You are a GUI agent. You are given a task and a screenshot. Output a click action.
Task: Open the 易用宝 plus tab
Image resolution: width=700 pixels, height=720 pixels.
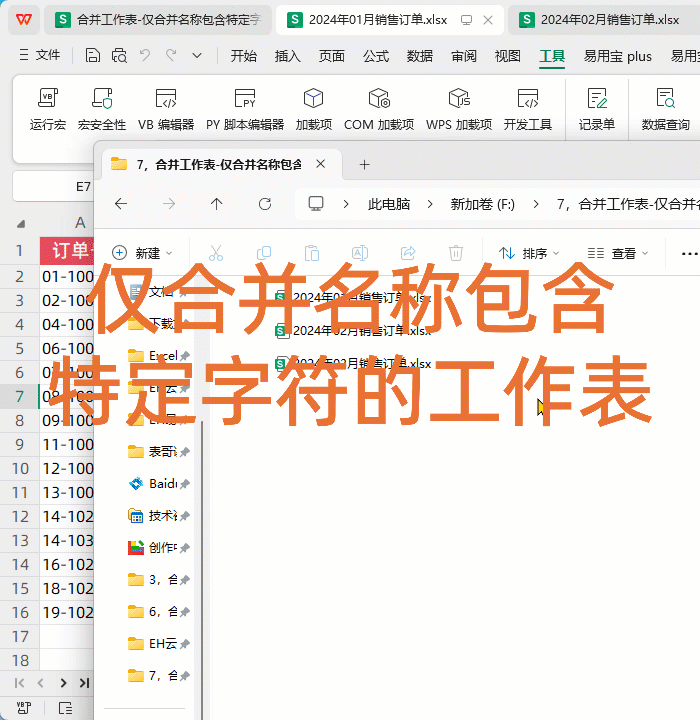tap(618, 56)
